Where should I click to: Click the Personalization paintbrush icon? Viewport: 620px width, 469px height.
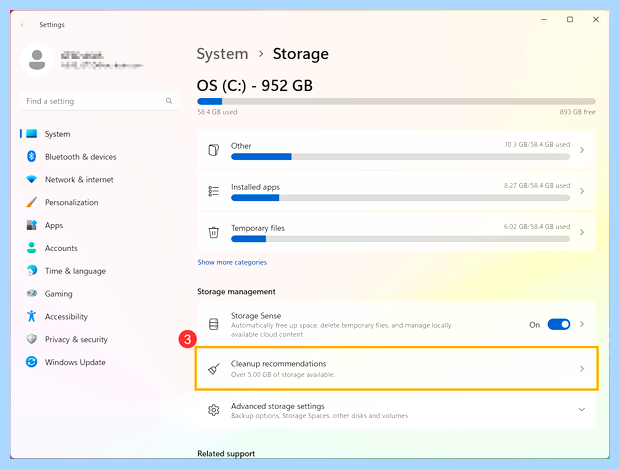click(32, 202)
